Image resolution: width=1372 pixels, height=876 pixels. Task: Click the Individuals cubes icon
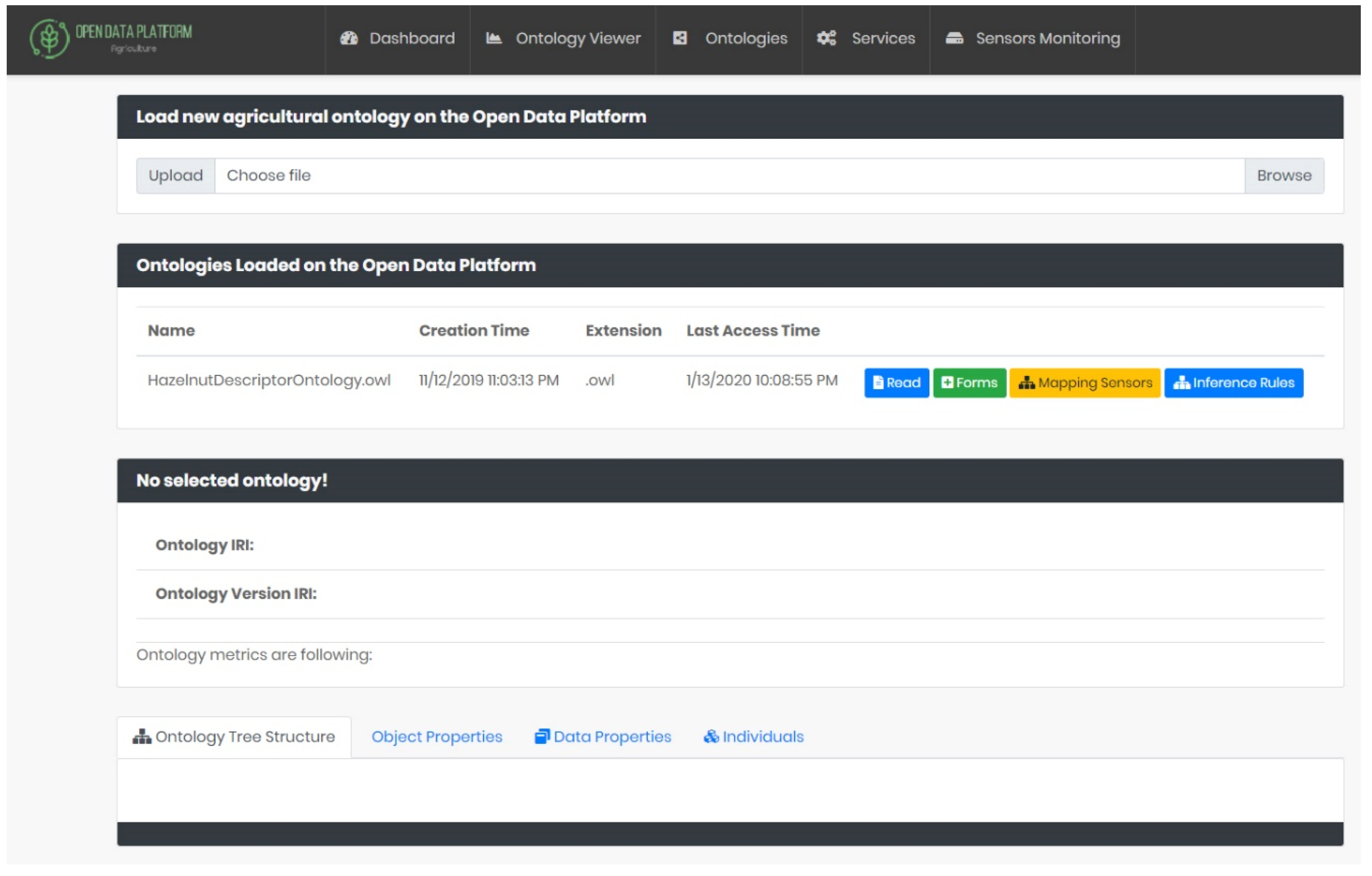pos(711,736)
